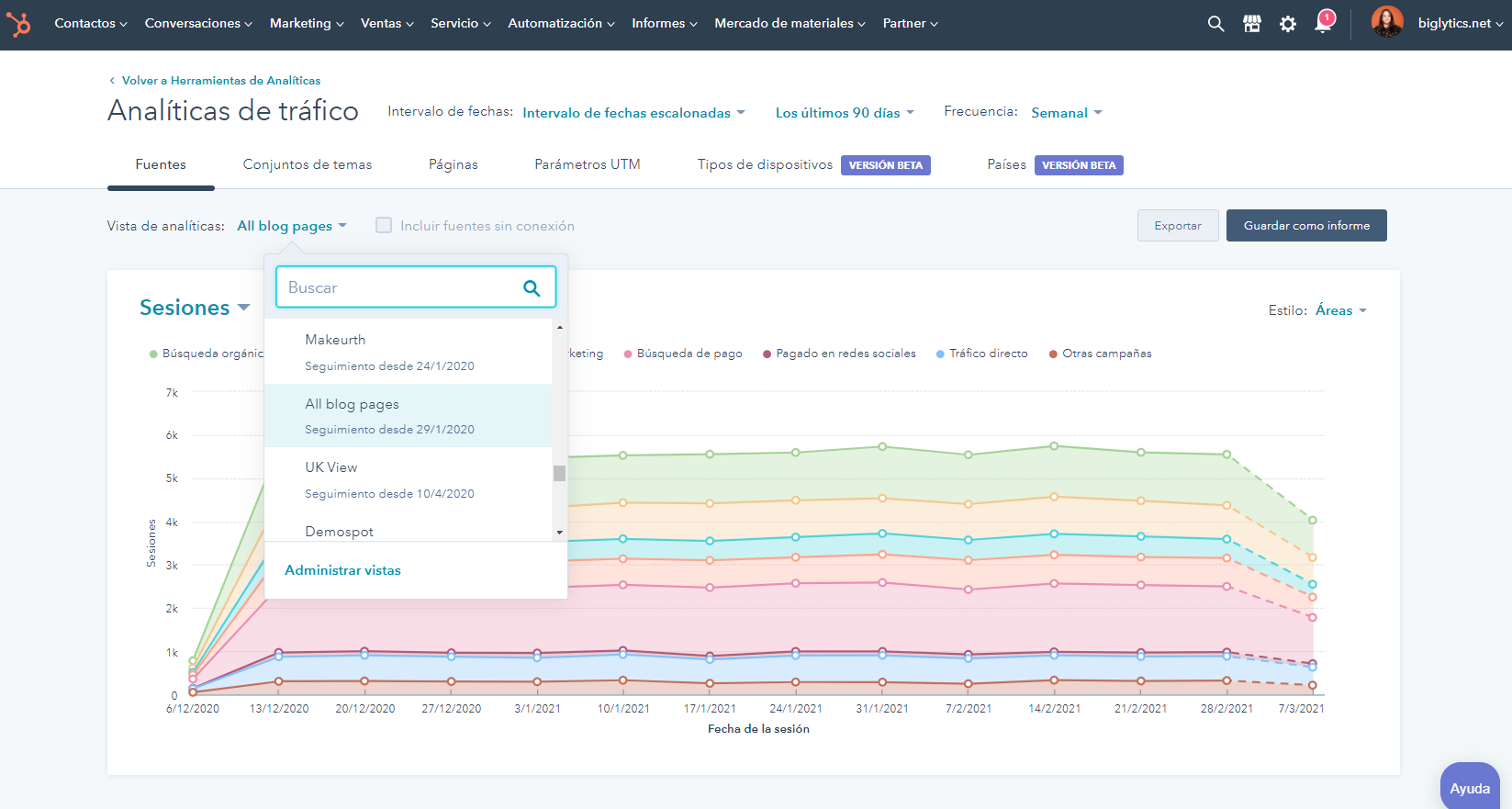Toggle Otras campañas legend item
Viewport: 1512px width, 809px height.
point(1100,354)
